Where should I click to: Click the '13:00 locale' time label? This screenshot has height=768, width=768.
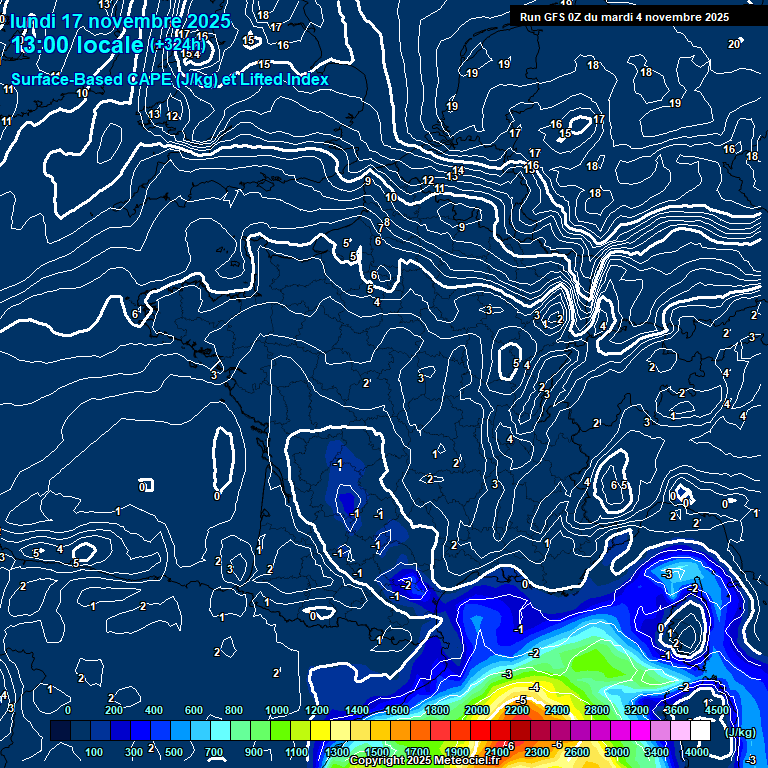click(x=77, y=45)
